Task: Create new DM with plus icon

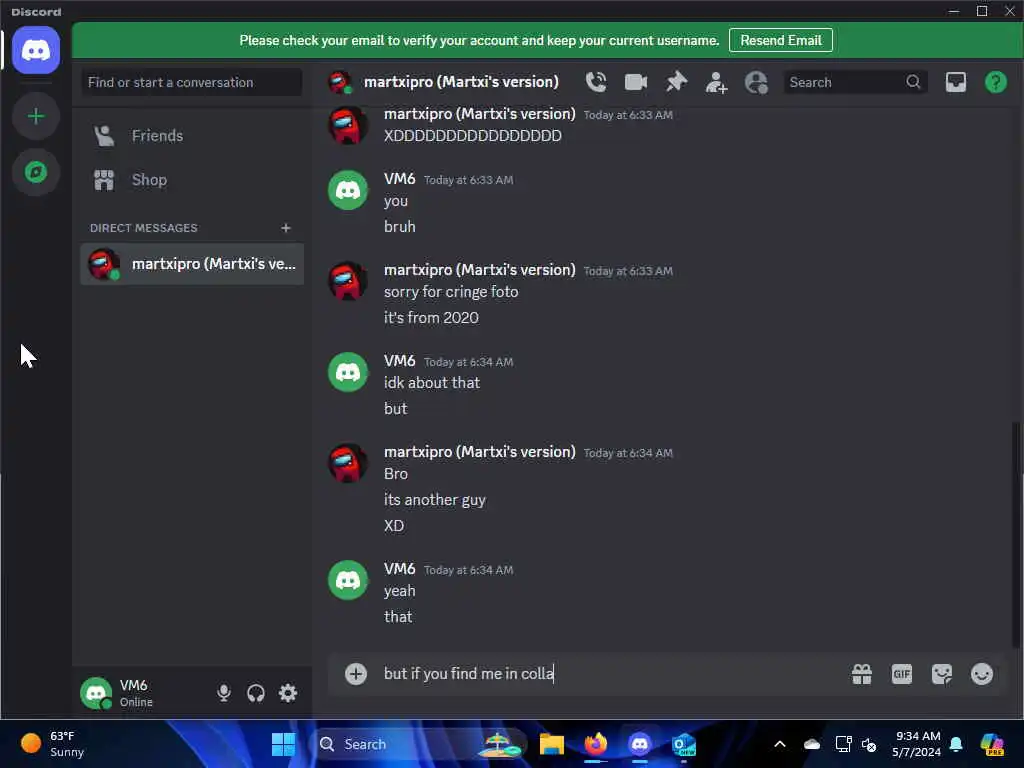Action: click(x=285, y=228)
